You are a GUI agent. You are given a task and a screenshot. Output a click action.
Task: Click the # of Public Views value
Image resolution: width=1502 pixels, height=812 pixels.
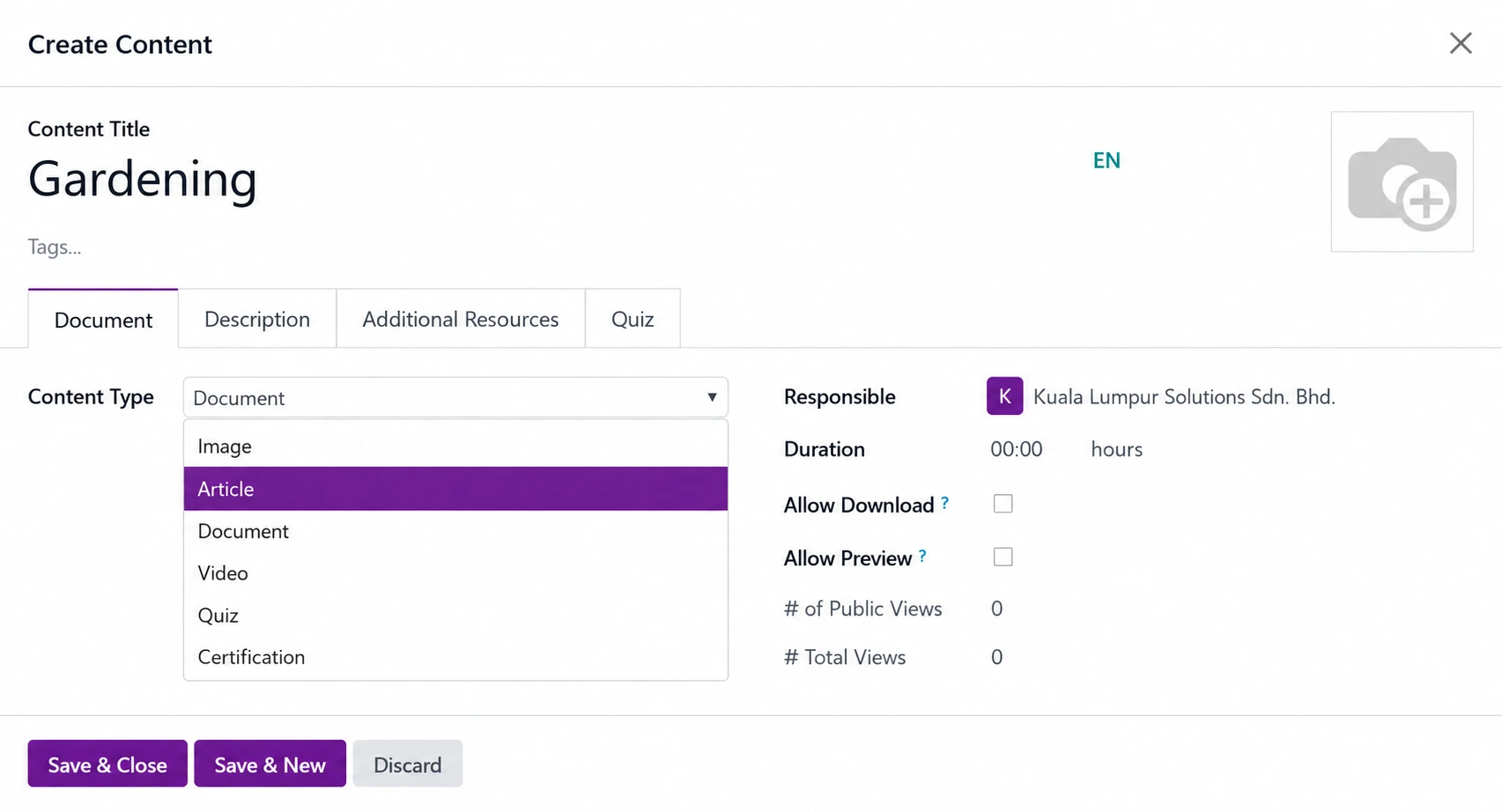point(996,609)
